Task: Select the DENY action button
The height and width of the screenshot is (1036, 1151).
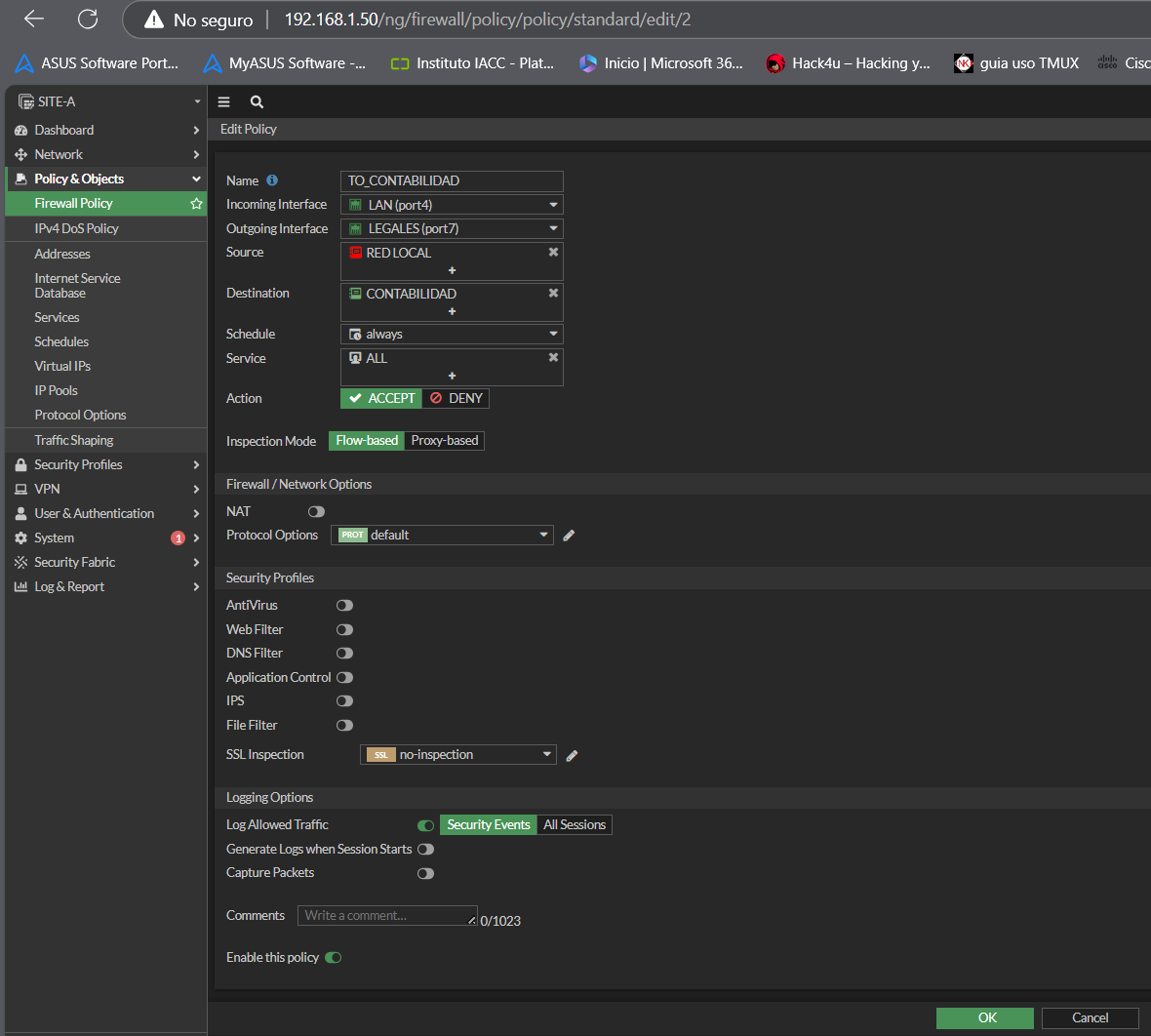Action: pyautogui.click(x=456, y=398)
